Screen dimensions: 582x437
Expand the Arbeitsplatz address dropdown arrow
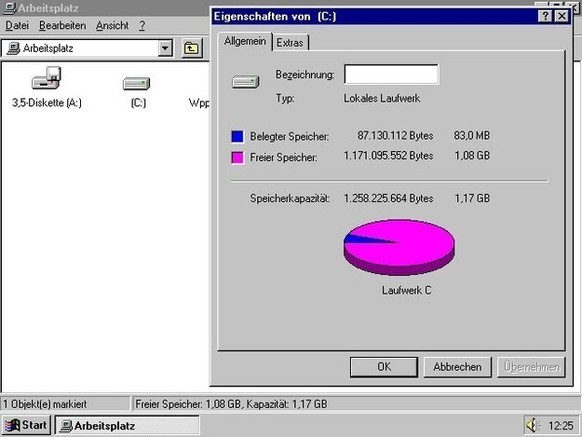click(x=165, y=48)
